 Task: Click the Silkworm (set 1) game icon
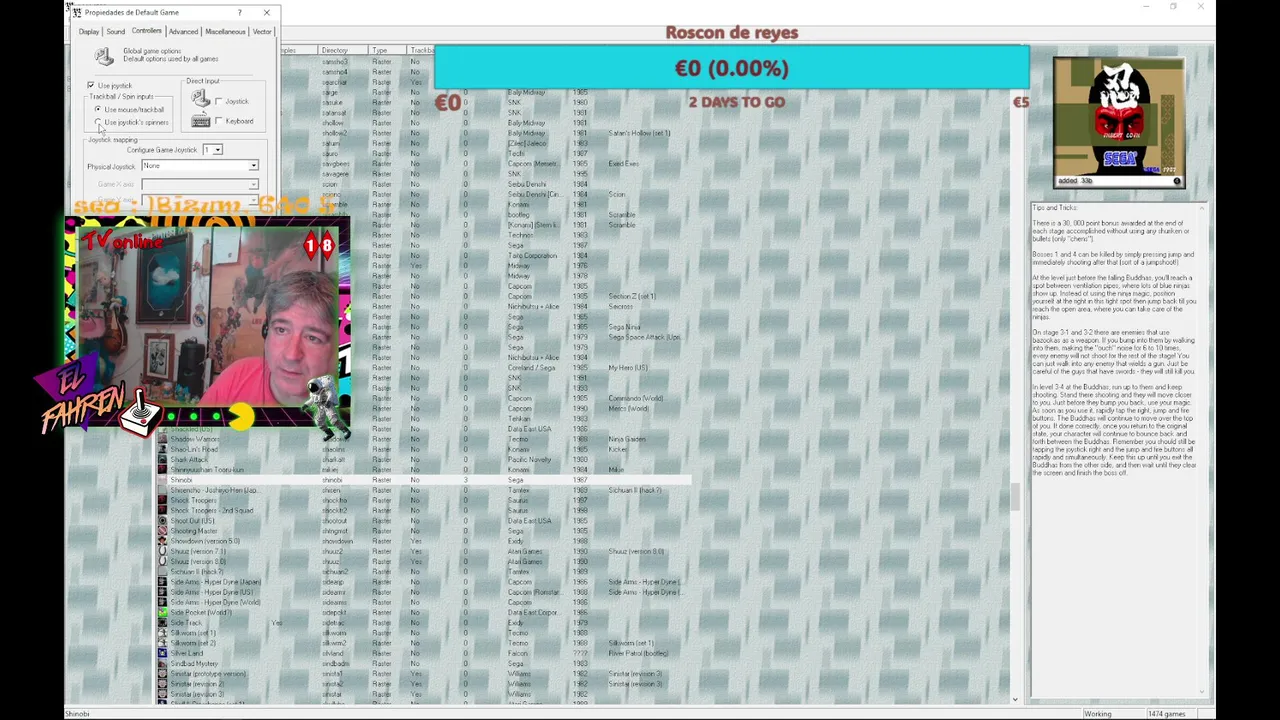[x=162, y=633]
